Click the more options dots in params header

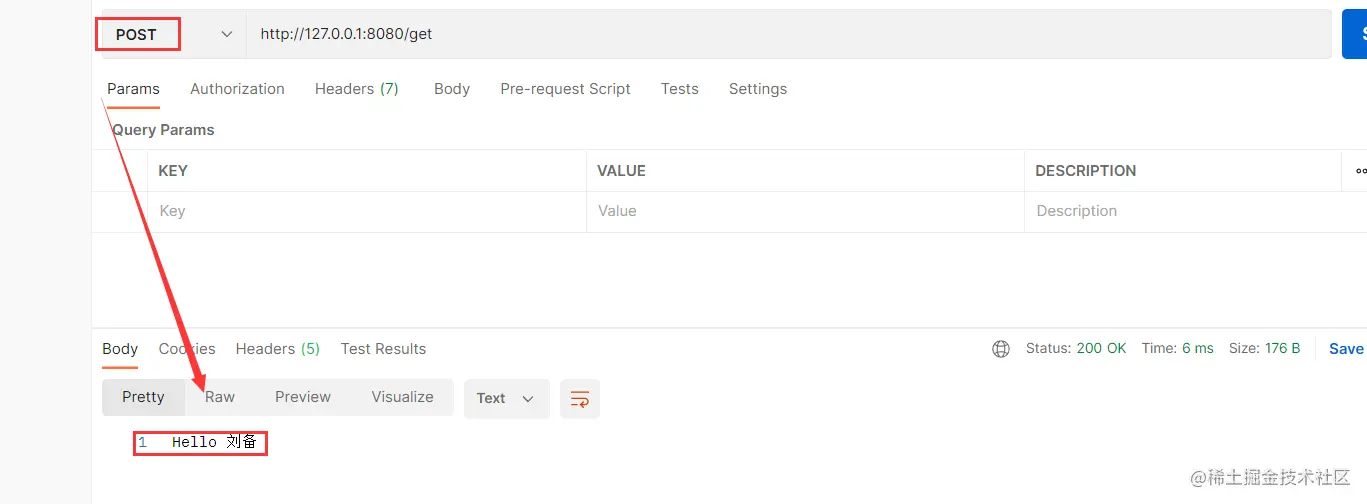click(x=1360, y=171)
